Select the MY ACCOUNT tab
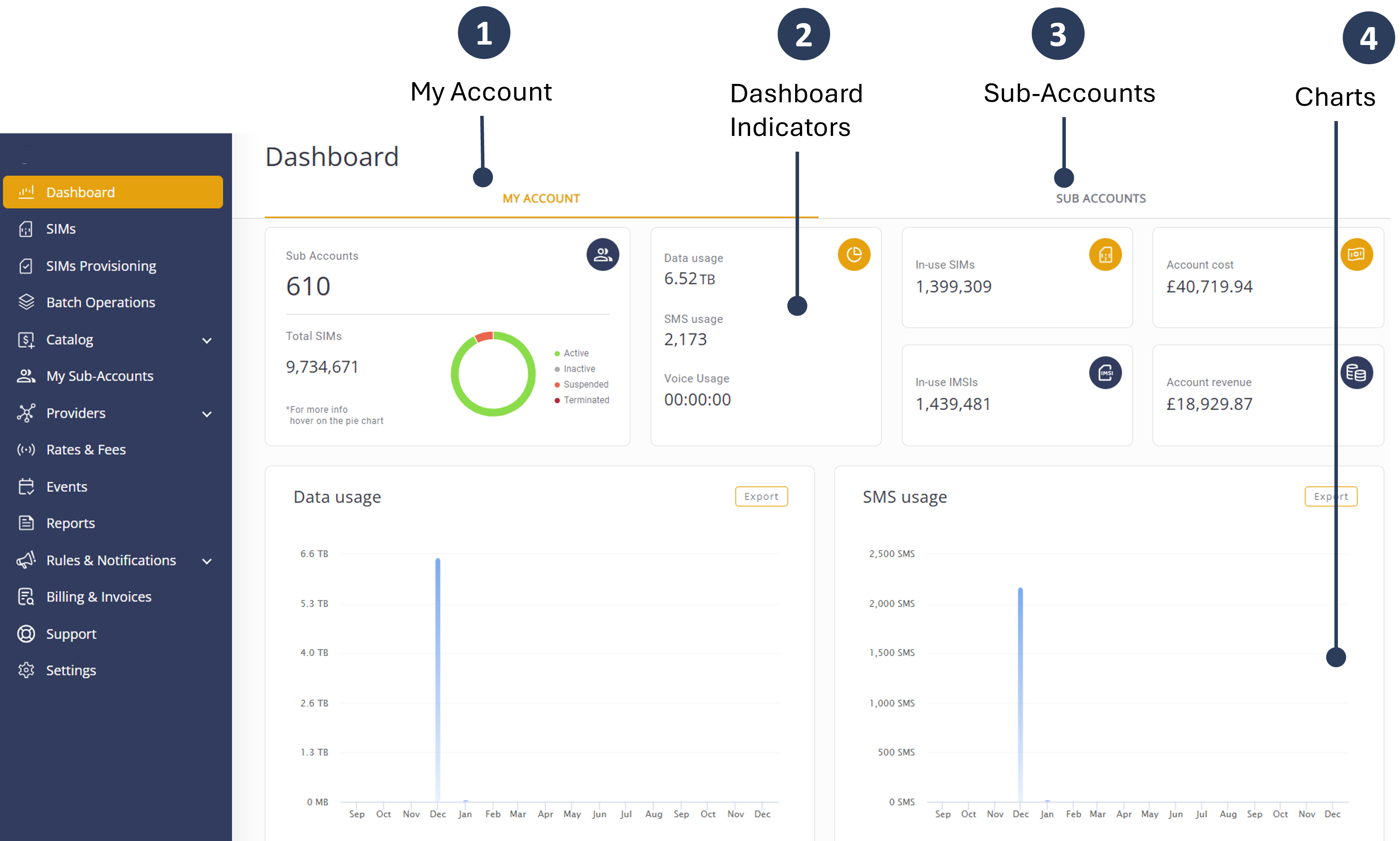This screenshot has height=841, width=1400. [x=541, y=198]
